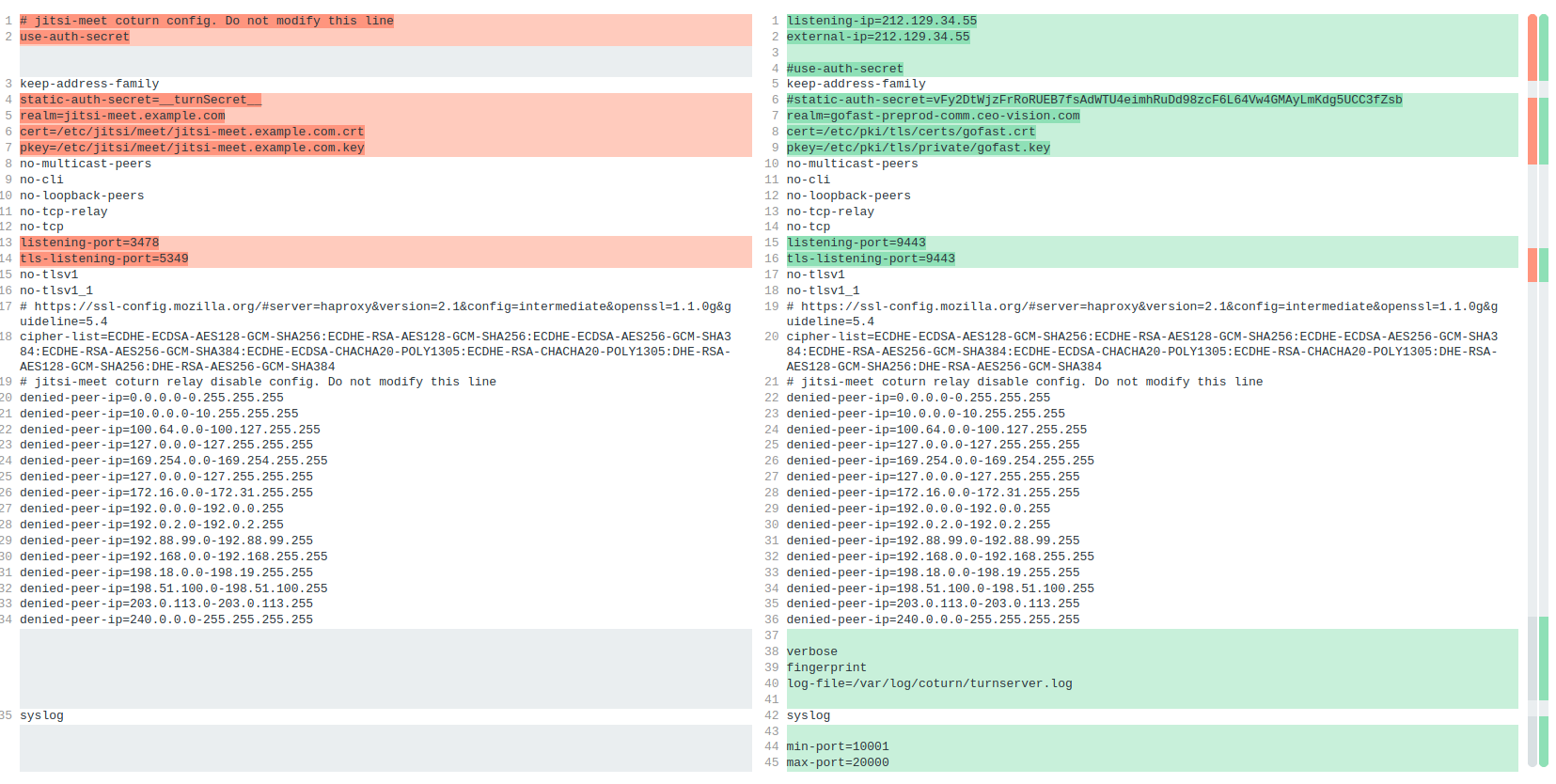
Task: Click line 20 'cipher-list=ECDHE-ECDSA...' entry
Action: 1142,352
